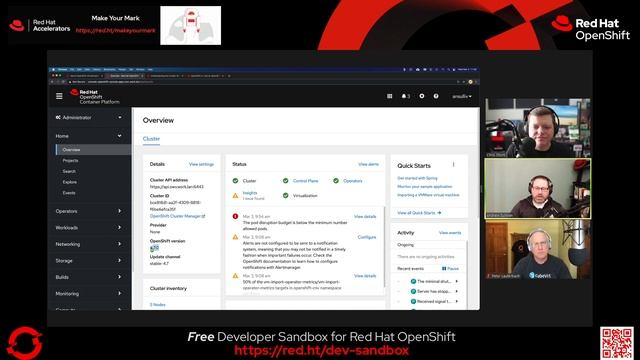Screen dimensions: 640x360
Task: Open the red.ht/makeyourmark link
Action: point(116,30)
